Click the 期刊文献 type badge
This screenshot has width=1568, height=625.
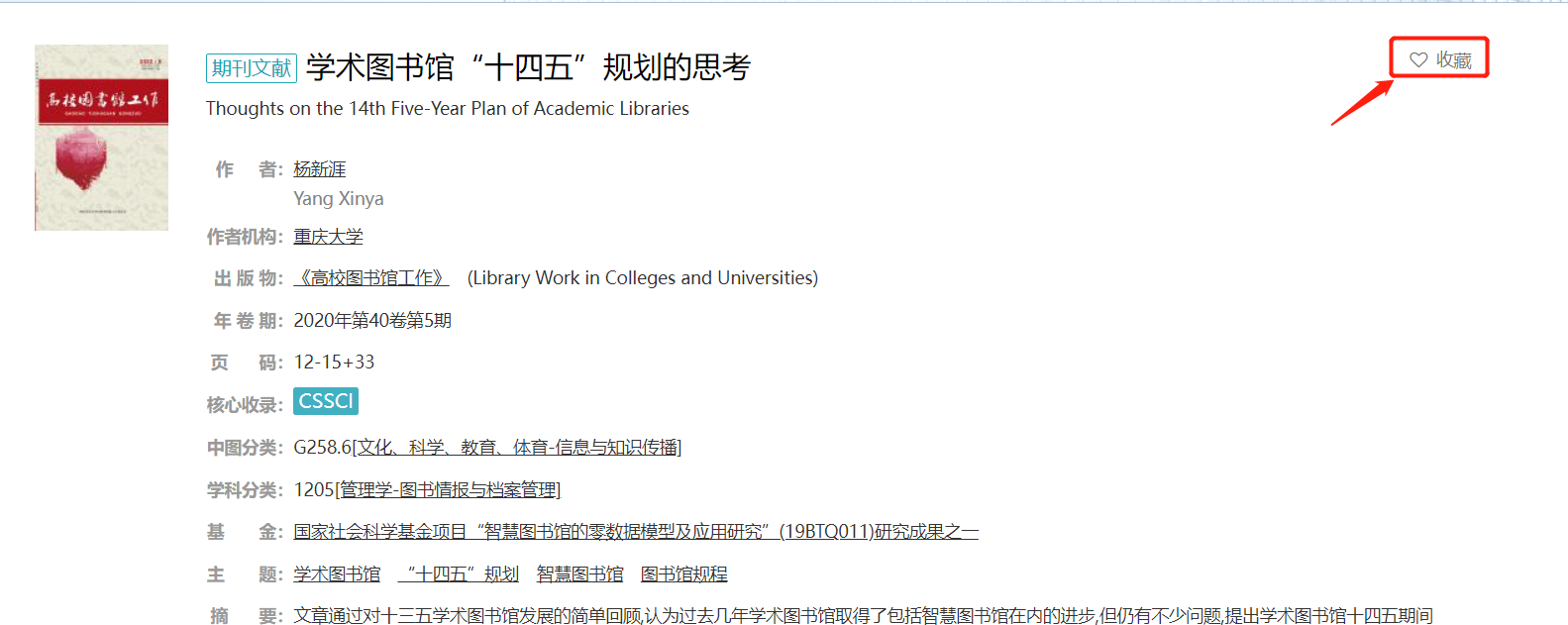[x=252, y=67]
